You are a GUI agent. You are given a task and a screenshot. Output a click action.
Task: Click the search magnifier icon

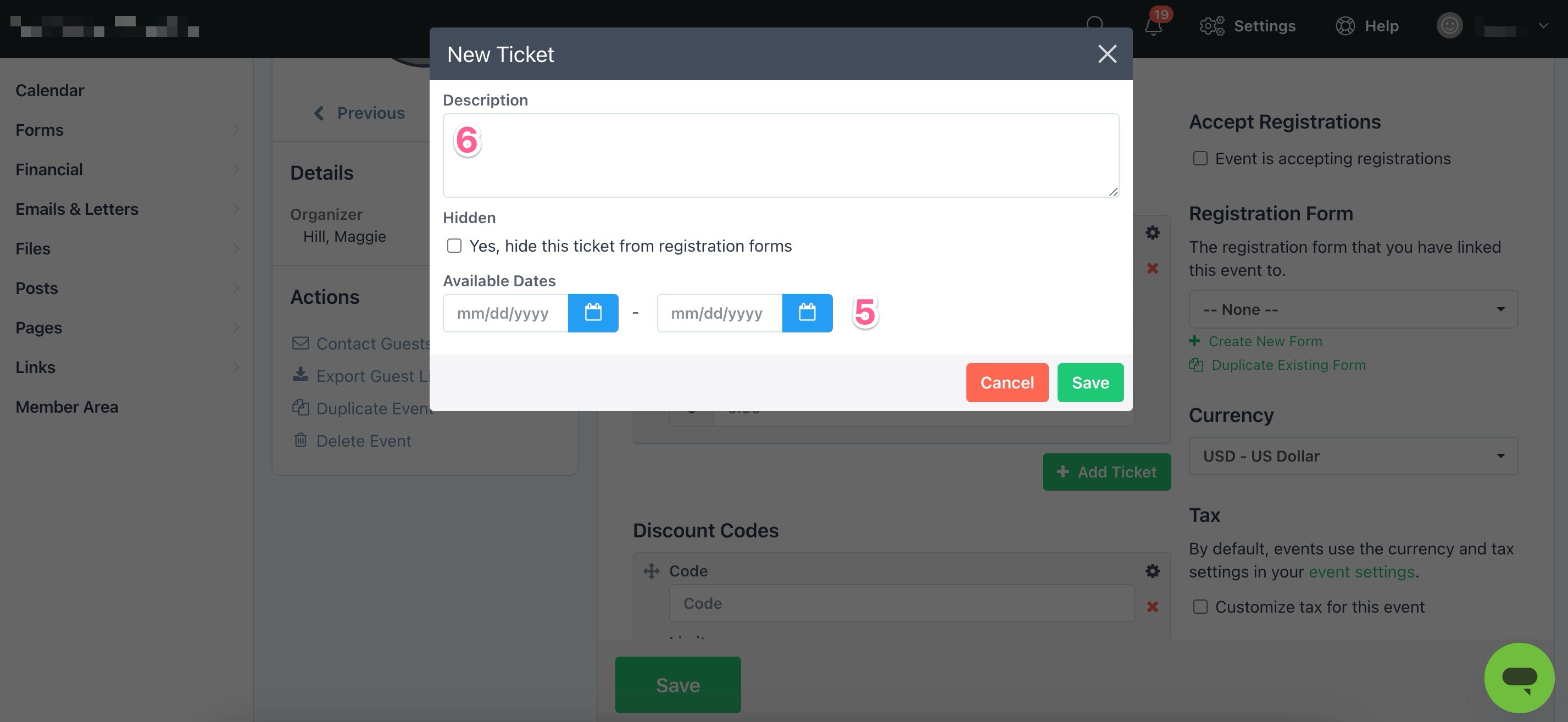click(x=1094, y=25)
